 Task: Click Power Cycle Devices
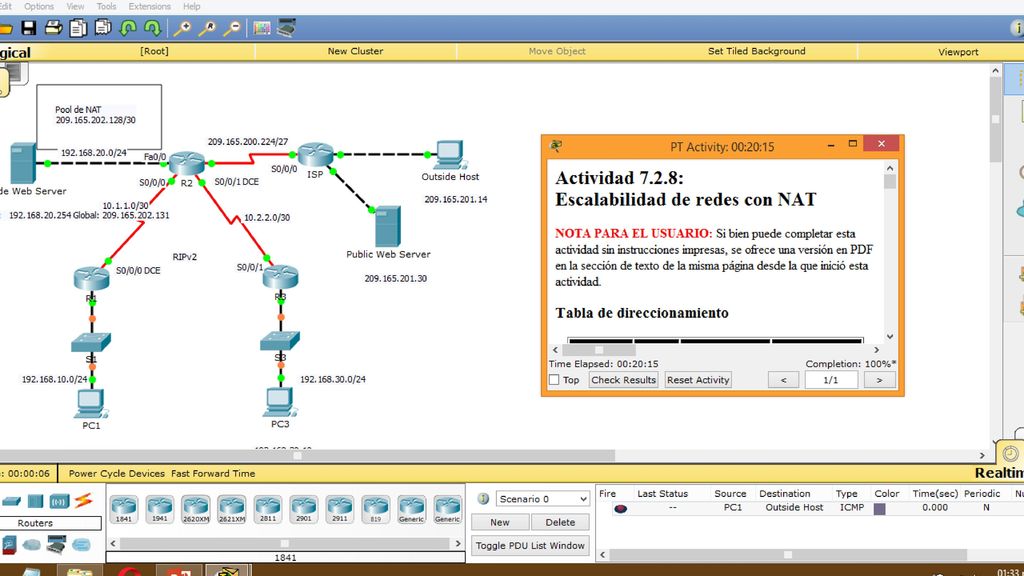click(x=116, y=473)
